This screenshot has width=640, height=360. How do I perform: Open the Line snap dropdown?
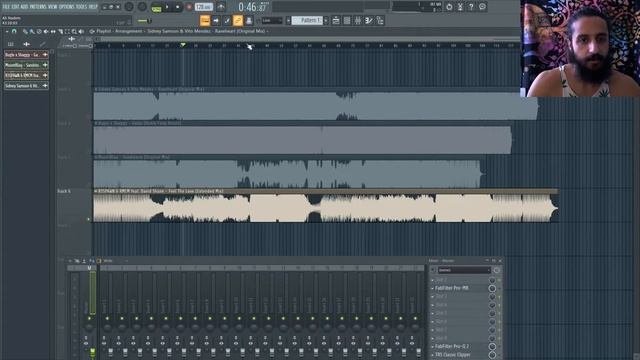point(272,20)
